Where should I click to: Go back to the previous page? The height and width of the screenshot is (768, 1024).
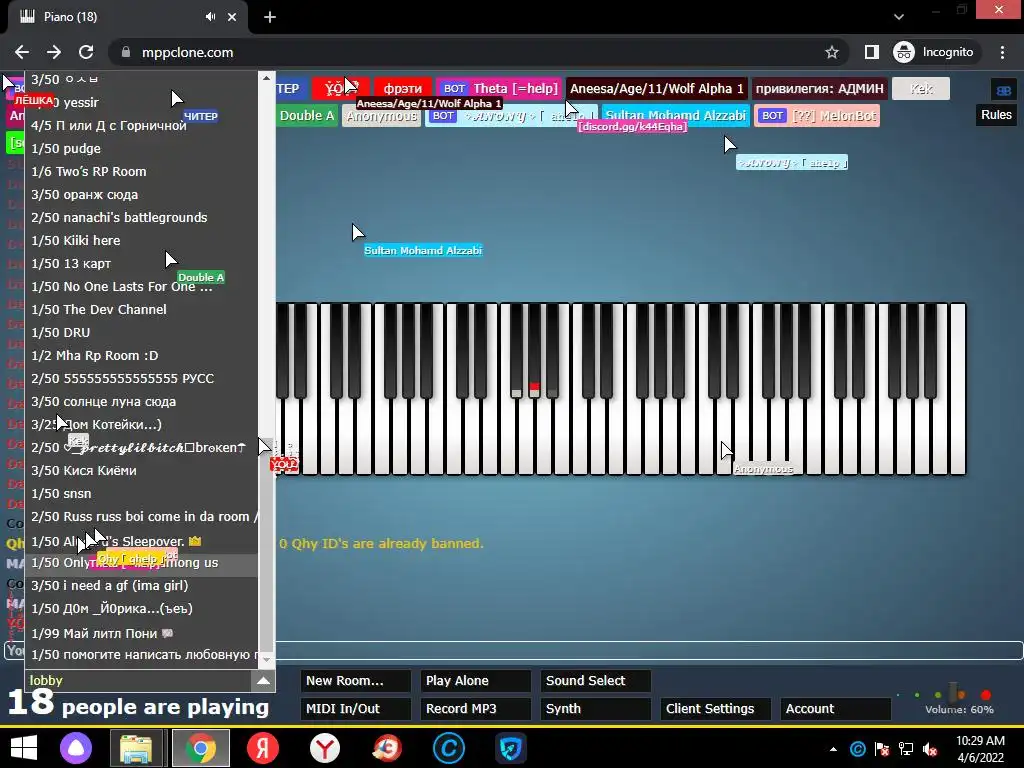[22, 52]
